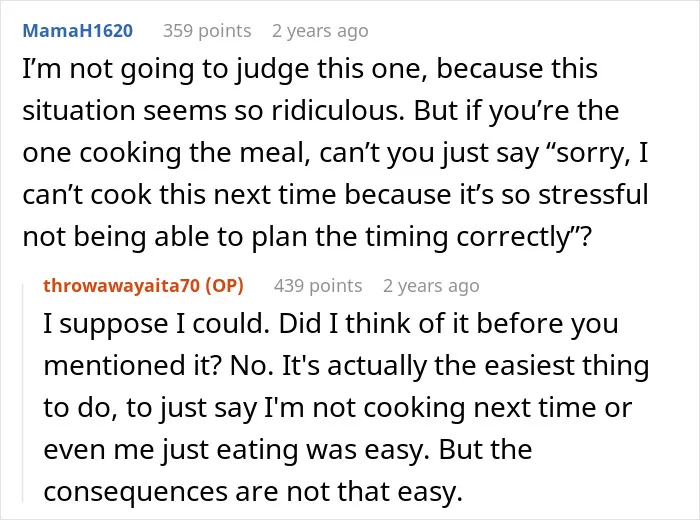Click the line starting 'one cooking the meal'

point(335,153)
